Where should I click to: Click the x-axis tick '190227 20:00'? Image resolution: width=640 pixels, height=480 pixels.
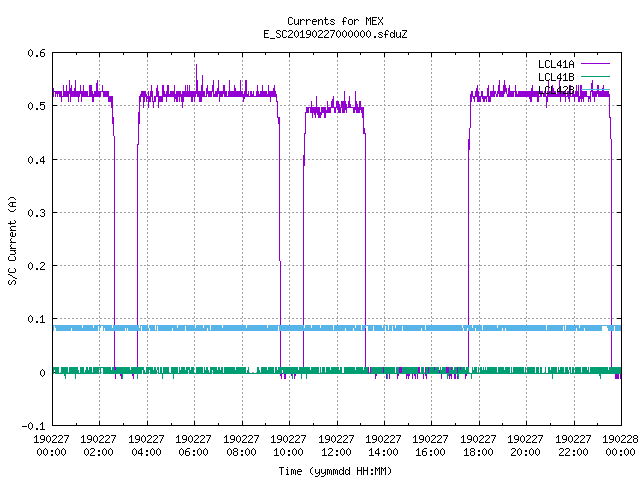[x=525, y=446]
